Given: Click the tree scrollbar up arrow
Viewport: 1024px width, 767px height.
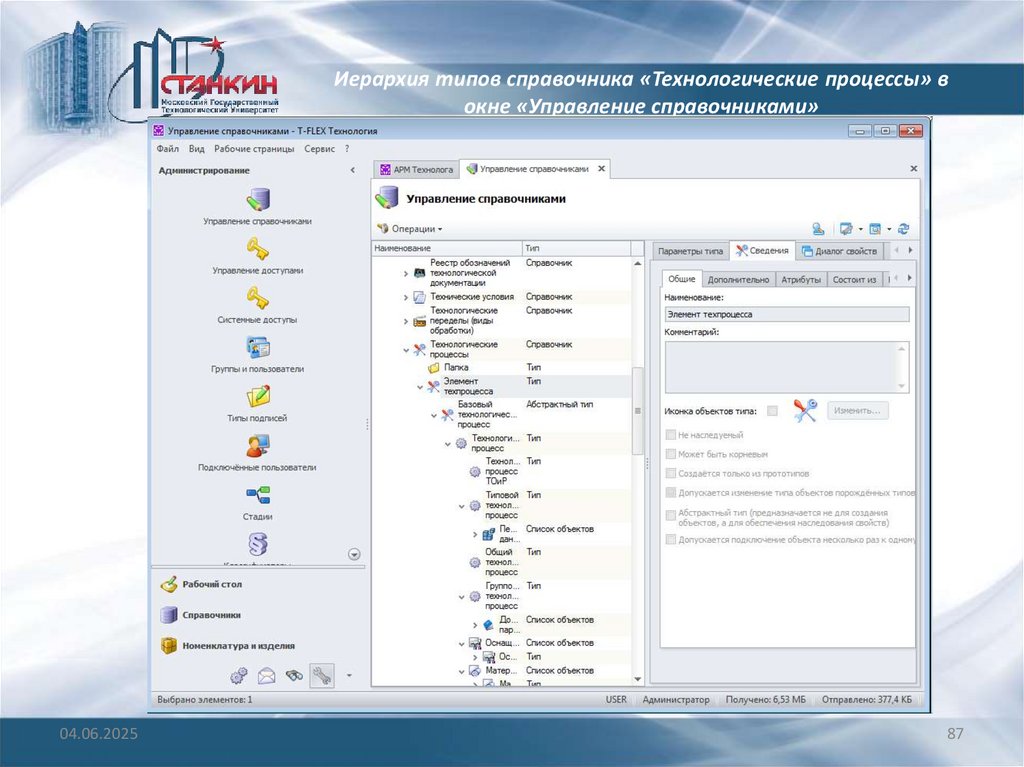Looking at the screenshot, I should (637, 263).
